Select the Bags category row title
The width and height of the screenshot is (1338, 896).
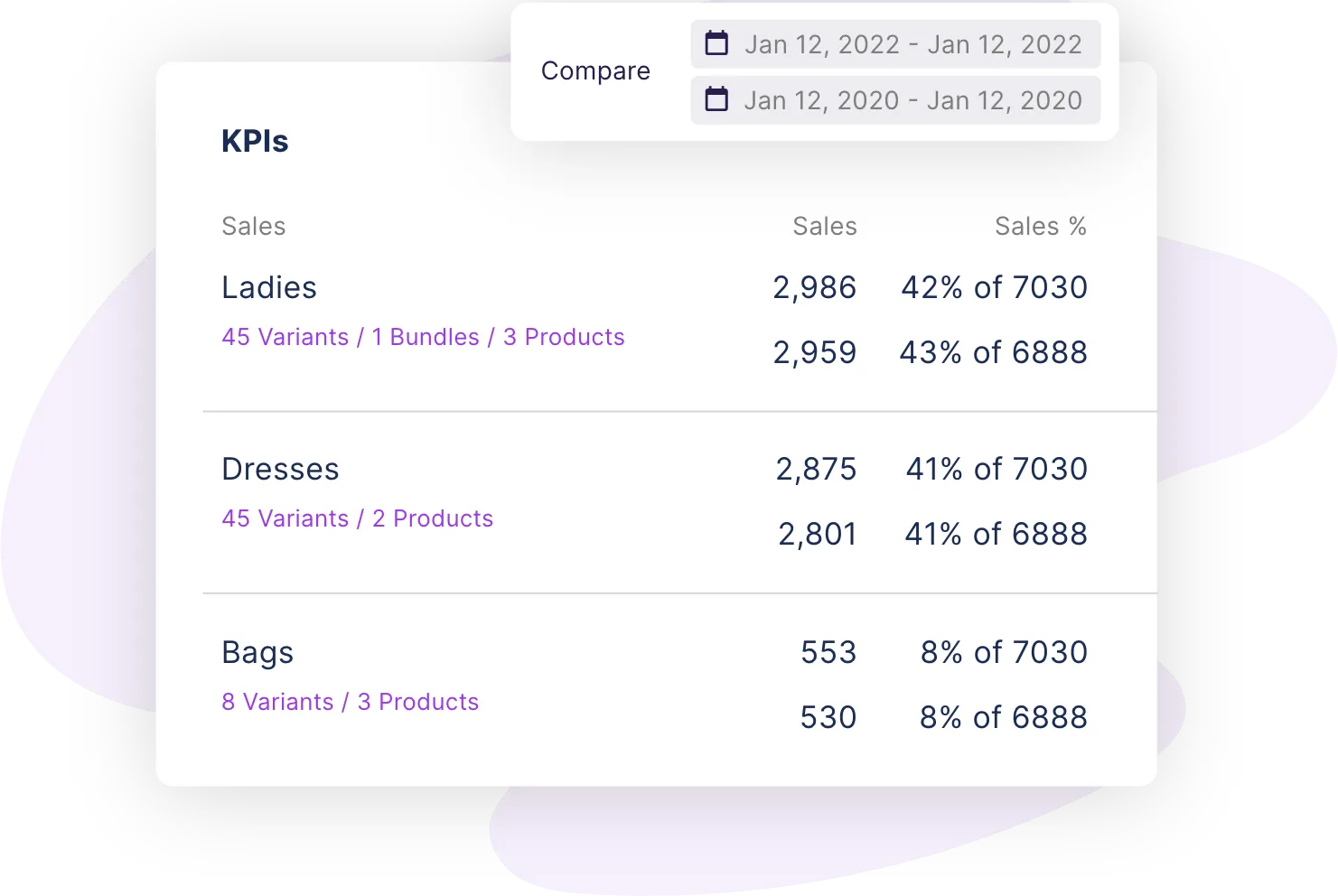click(x=257, y=652)
